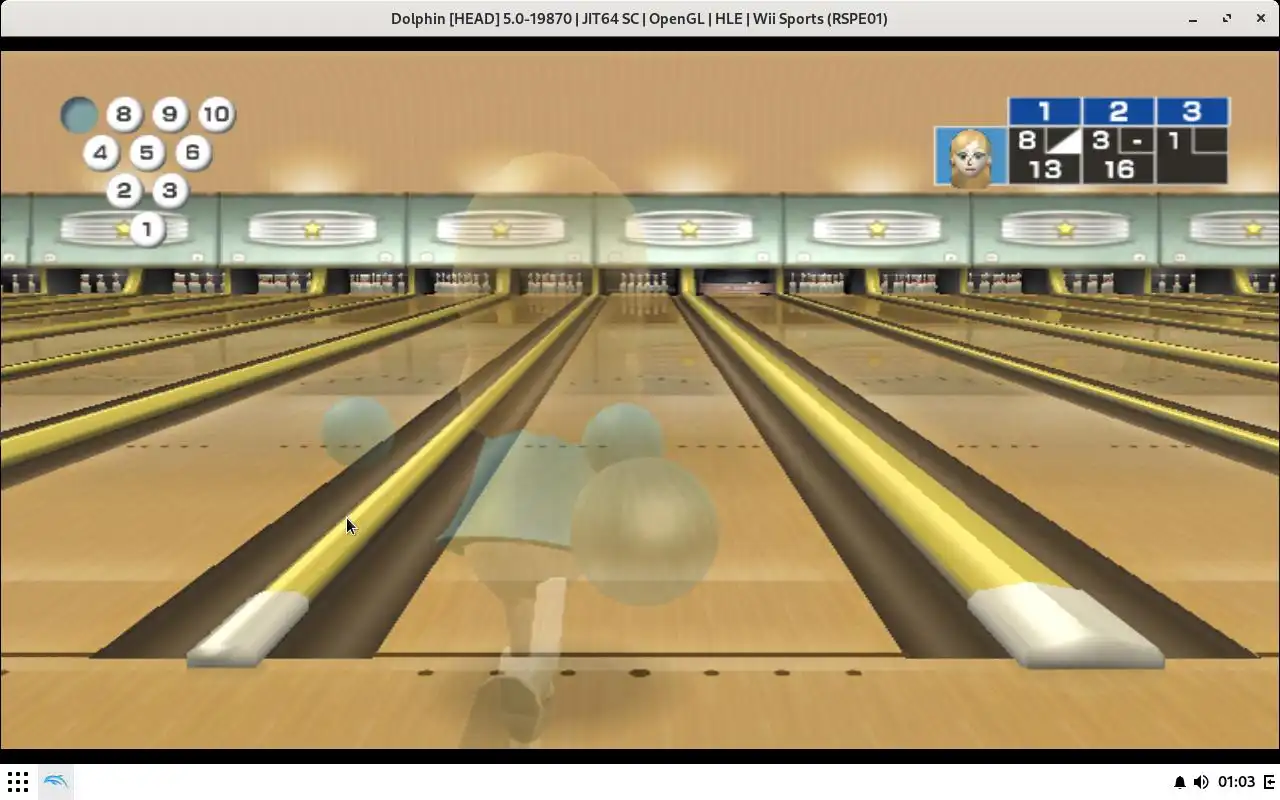Click frame 2 header on the scoreboard
Image resolution: width=1280 pixels, height=800 pixels.
[x=1118, y=111]
